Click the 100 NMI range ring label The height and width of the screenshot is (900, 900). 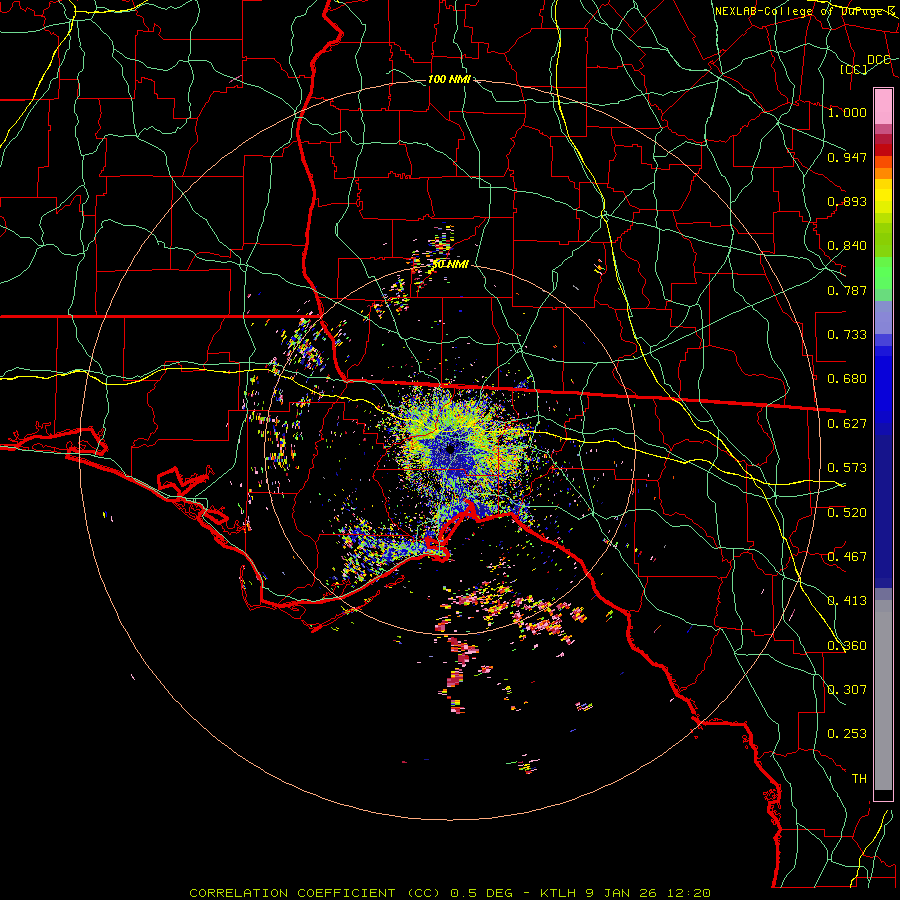tap(449, 79)
